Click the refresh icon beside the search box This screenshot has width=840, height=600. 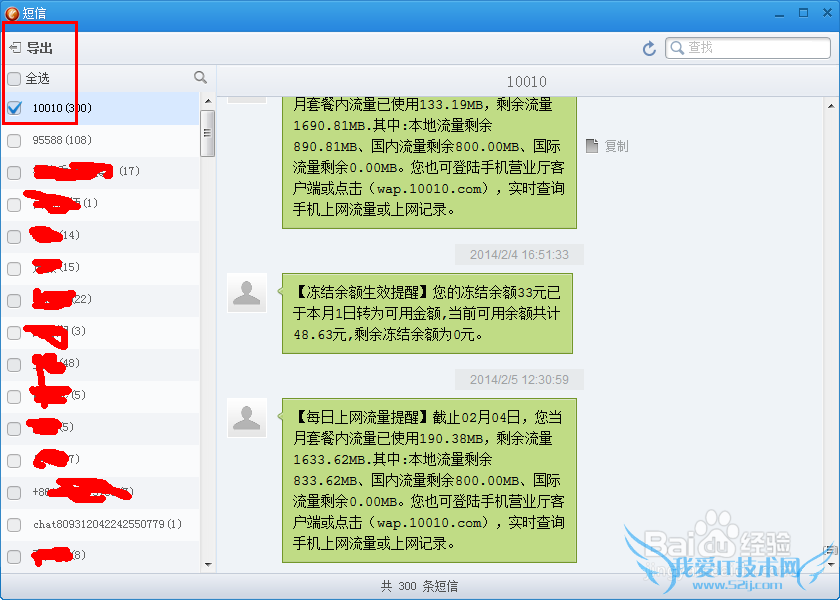point(649,49)
